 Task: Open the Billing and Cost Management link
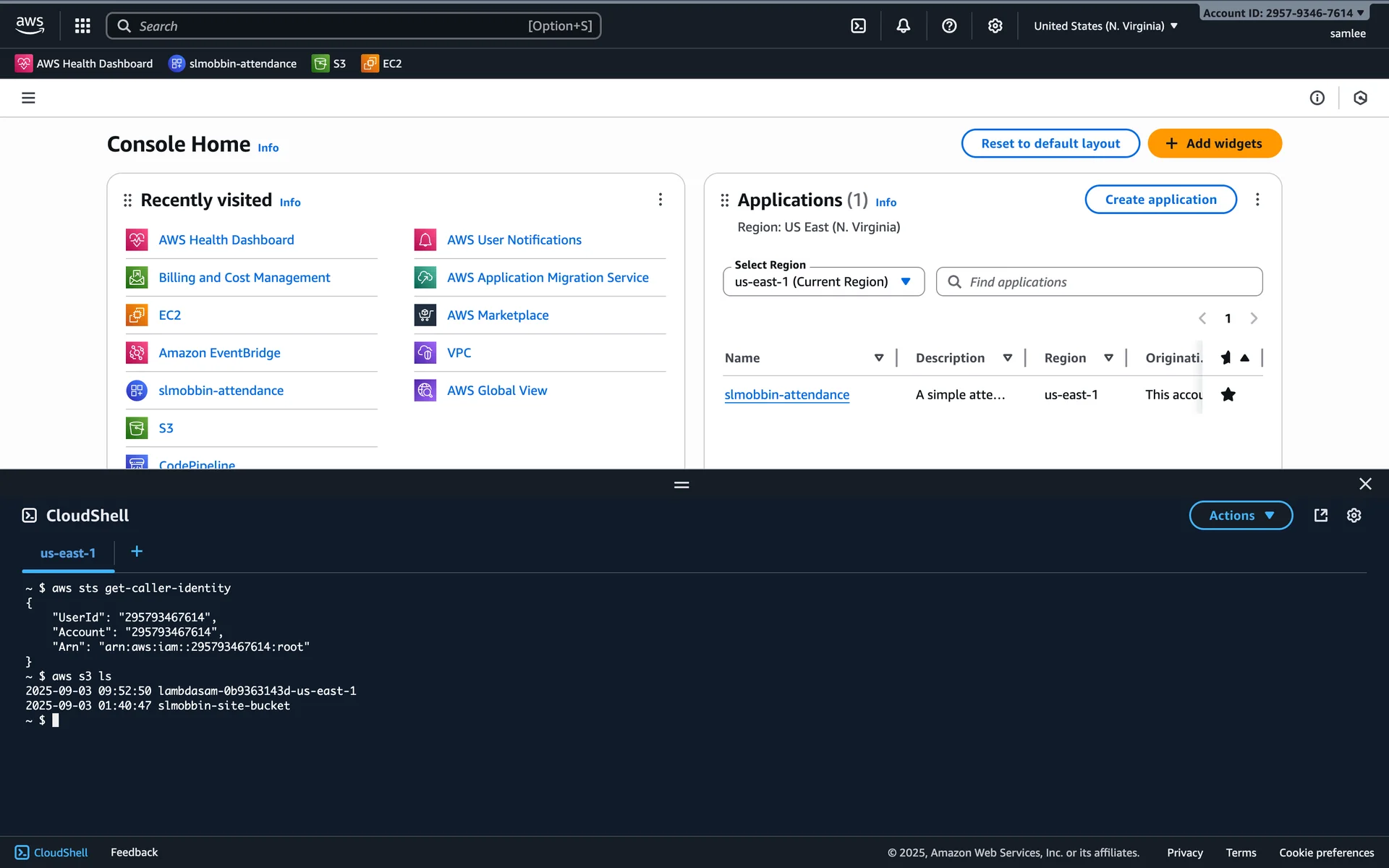tap(244, 278)
